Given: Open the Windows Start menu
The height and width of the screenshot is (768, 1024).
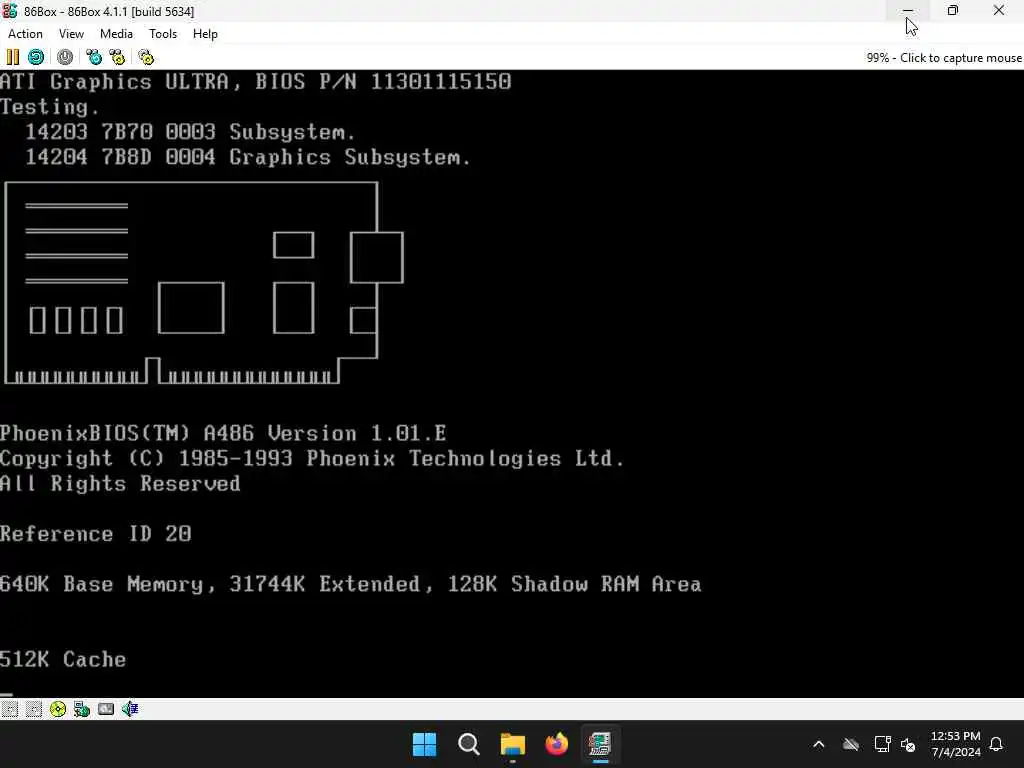Looking at the screenshot, I should click(x=424, y=744).
